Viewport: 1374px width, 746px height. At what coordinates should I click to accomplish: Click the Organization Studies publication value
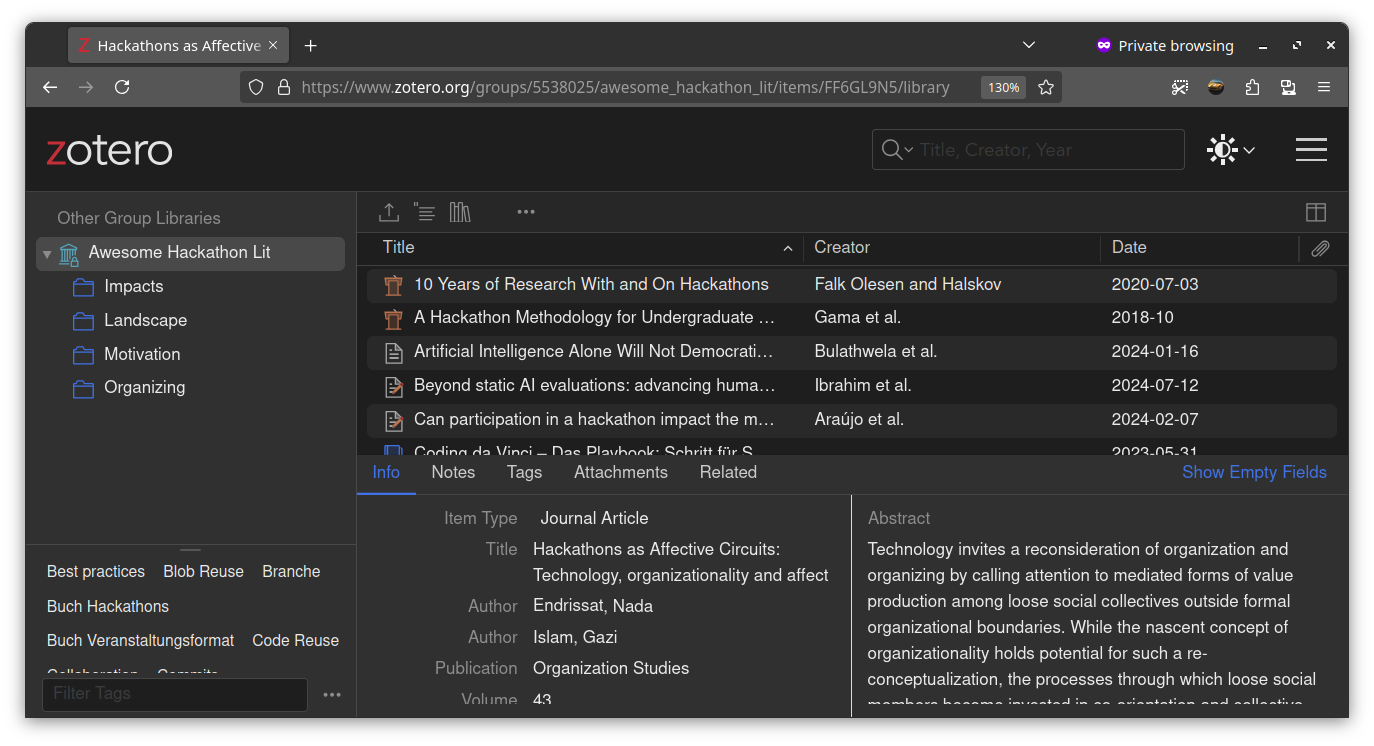click(x=611, y=668)
